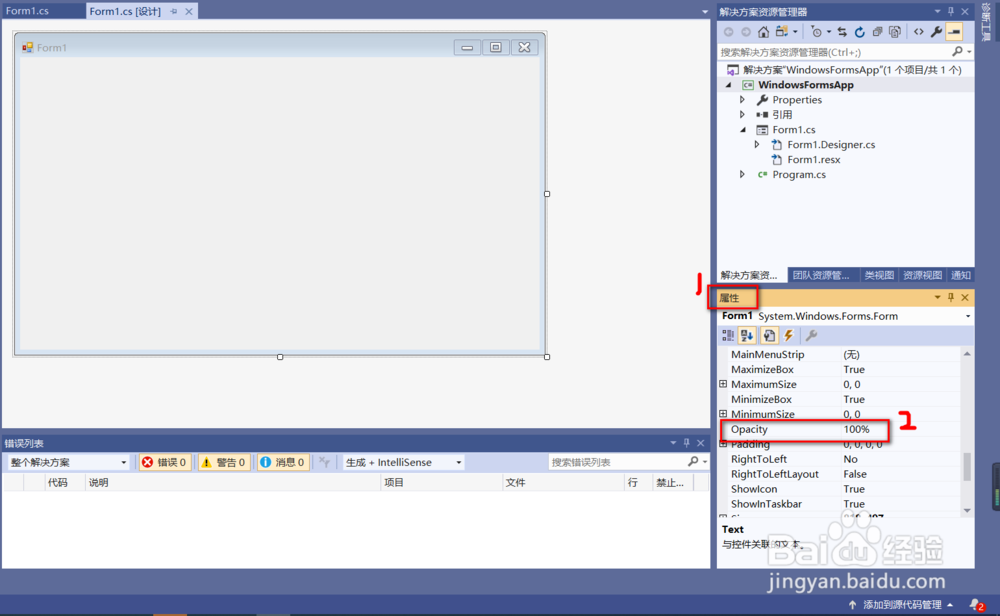Click the pin icon on Form1.cs [设计] tab
Screen dimensions: 1000x616
(173, 11)
